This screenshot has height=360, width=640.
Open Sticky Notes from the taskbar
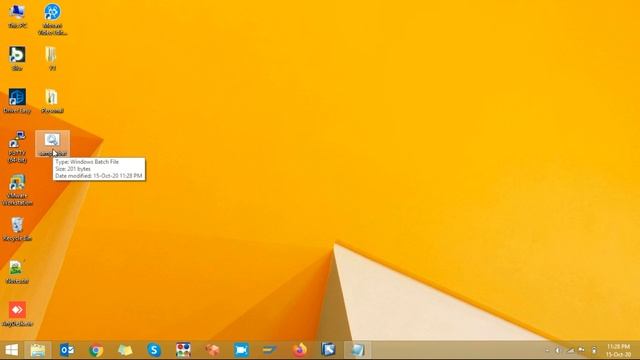pyautogui.click(x=125, y=350)
